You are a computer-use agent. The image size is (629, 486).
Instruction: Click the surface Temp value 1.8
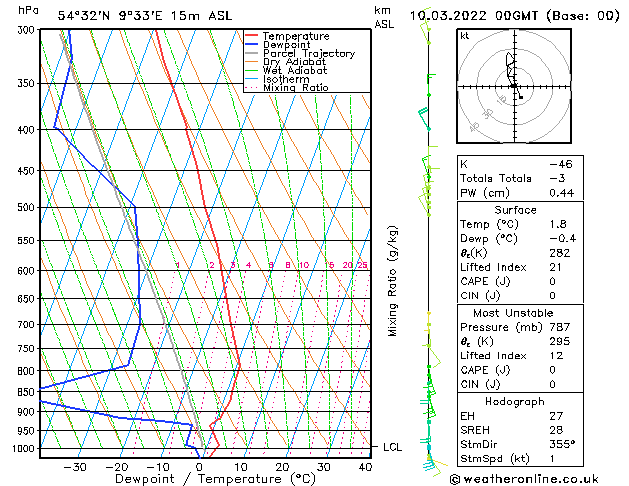[558, 224]
